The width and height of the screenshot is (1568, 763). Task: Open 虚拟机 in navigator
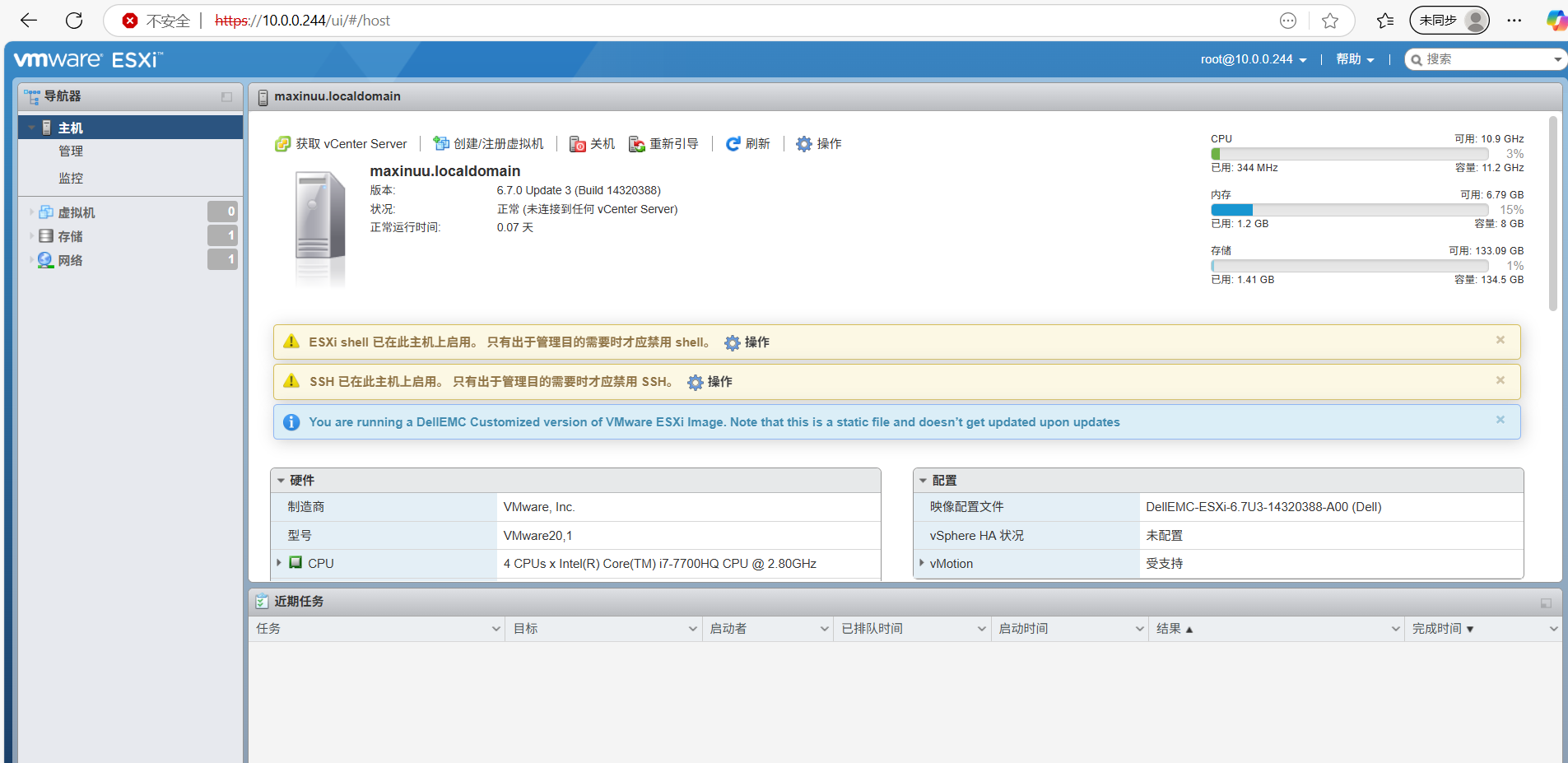[77, 212]
